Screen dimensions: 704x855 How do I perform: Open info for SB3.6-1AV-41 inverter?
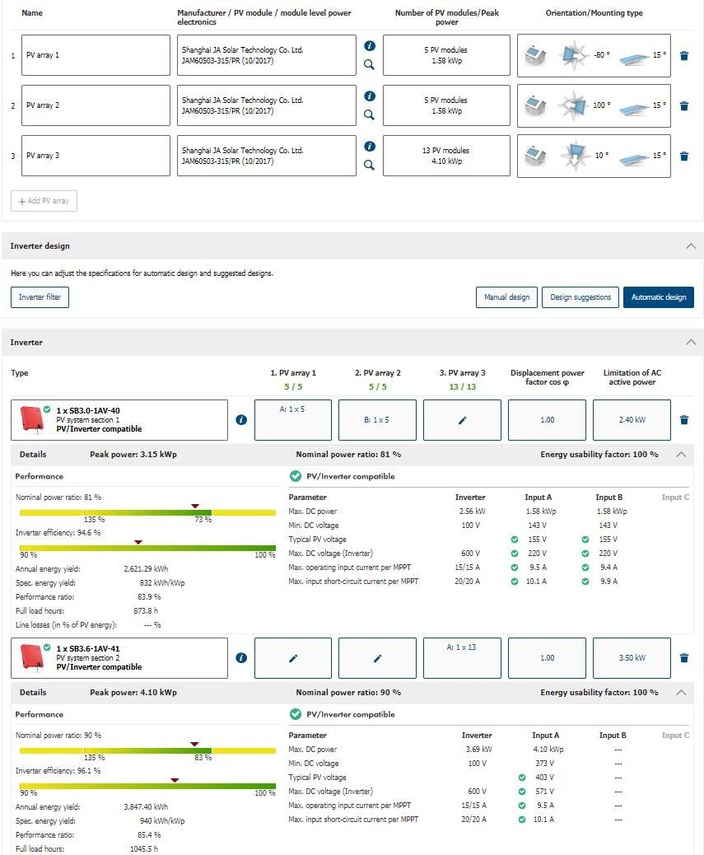[241, 658]
